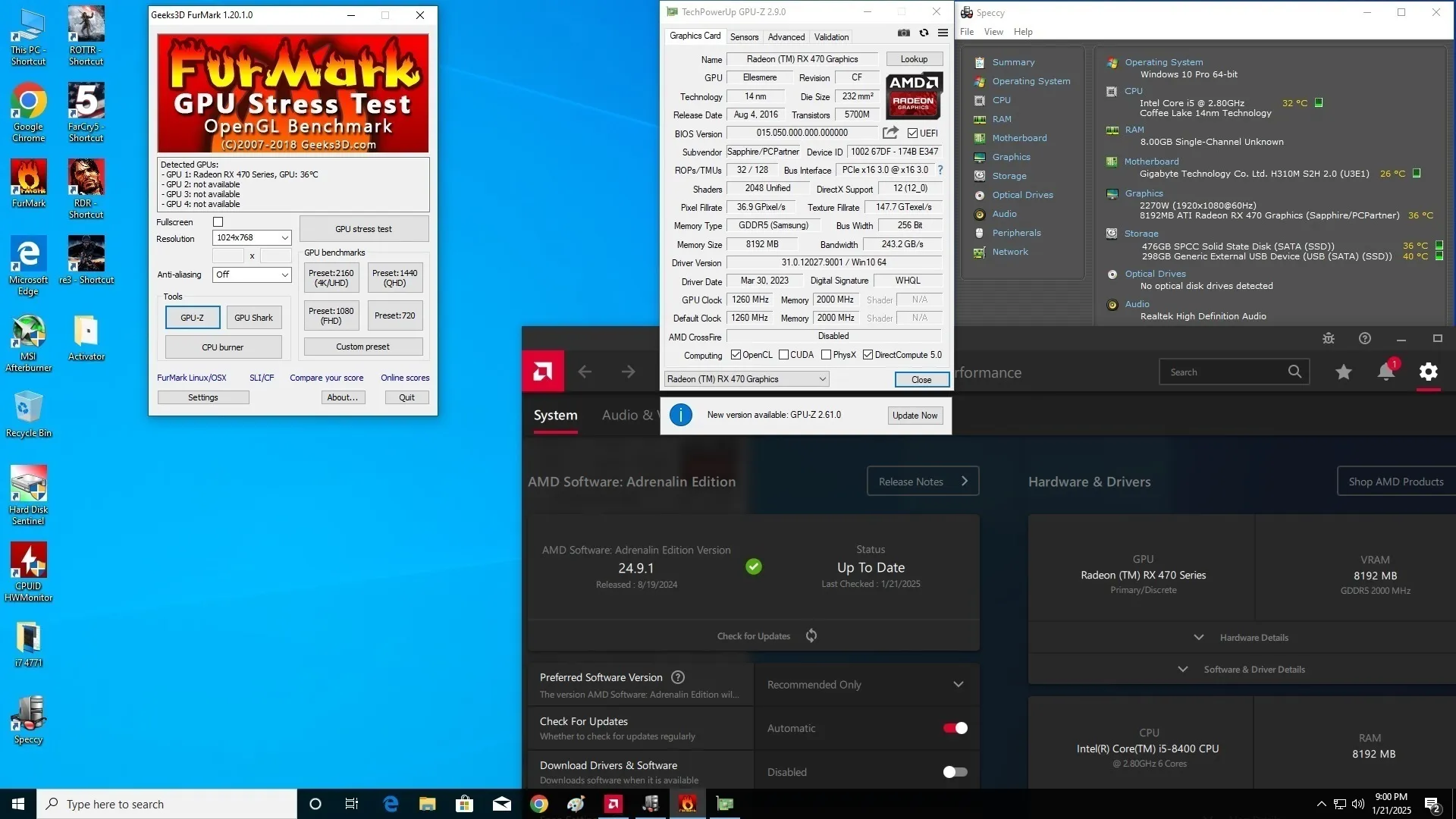
Task: Select the AMD System tab
Action: click(555, 416)
